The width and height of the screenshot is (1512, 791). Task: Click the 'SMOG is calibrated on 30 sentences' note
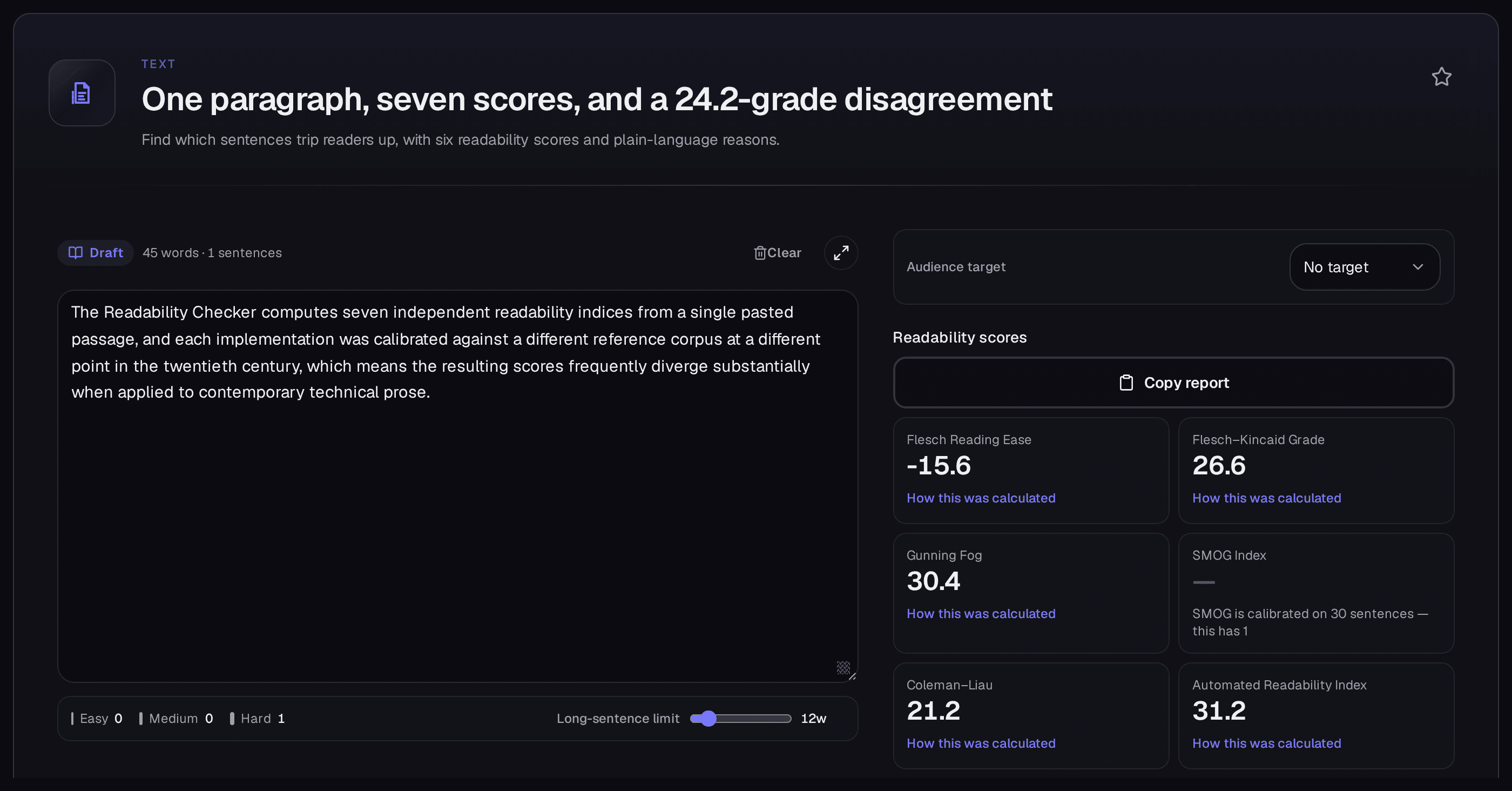coord(1309,622)
